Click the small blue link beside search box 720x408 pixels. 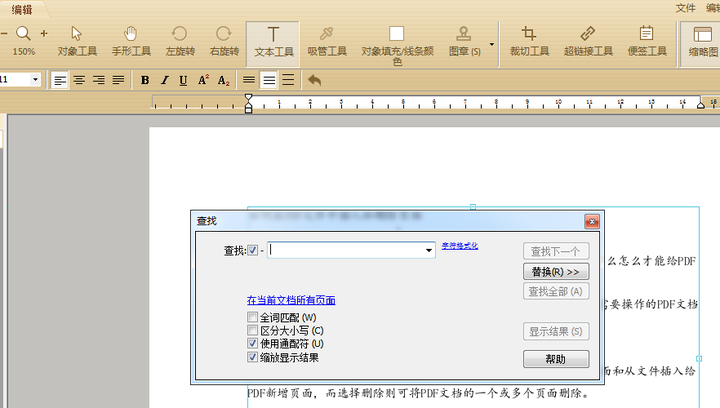[x=460, y=246]
